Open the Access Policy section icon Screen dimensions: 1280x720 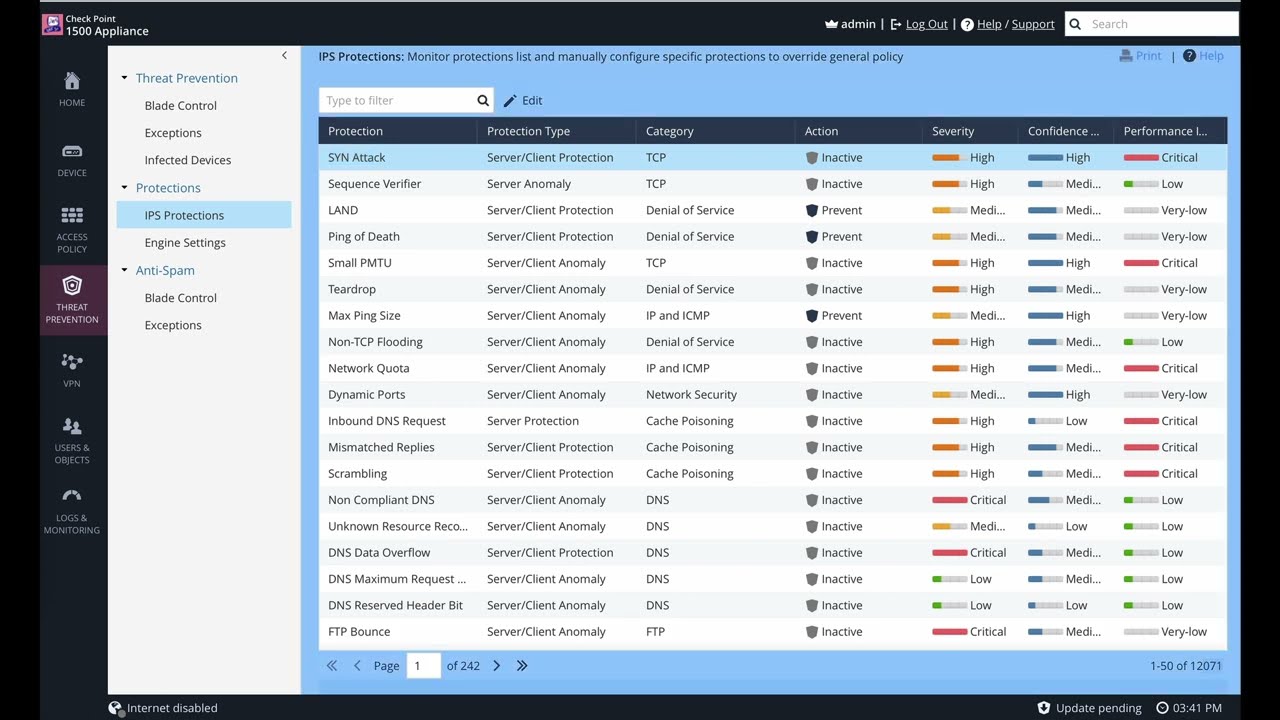tap(72, 215)
